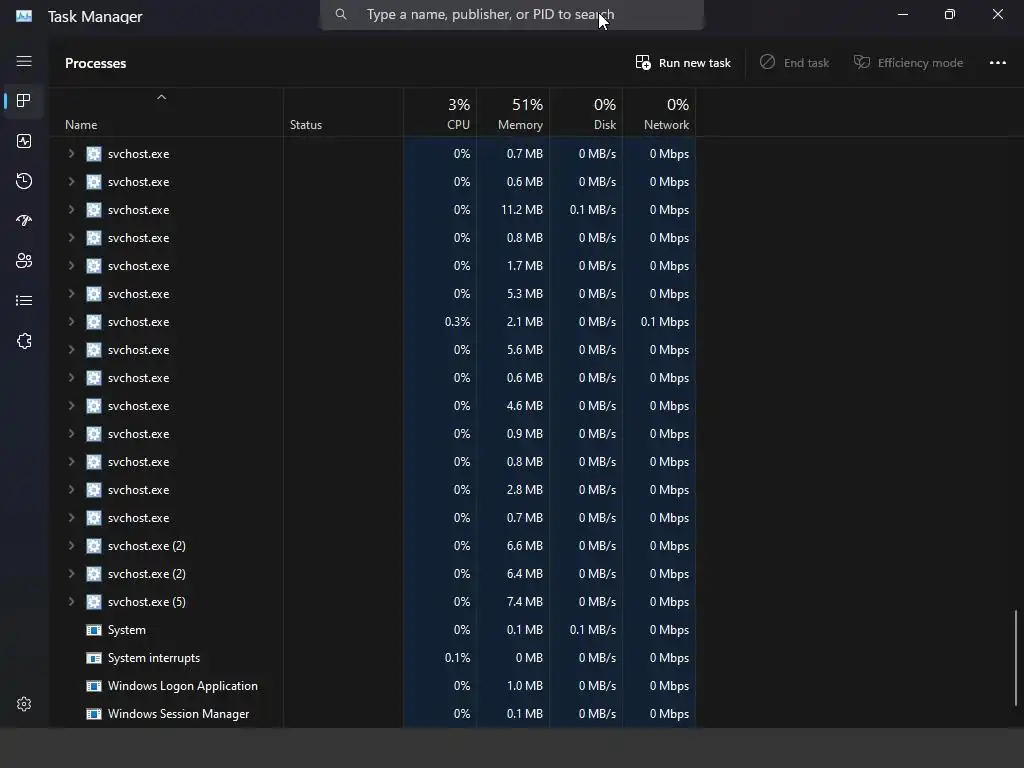Open App history from the sidebar
Image resolution: width=1024 pixels, height=768 pixels.
[x=24, y=181]
